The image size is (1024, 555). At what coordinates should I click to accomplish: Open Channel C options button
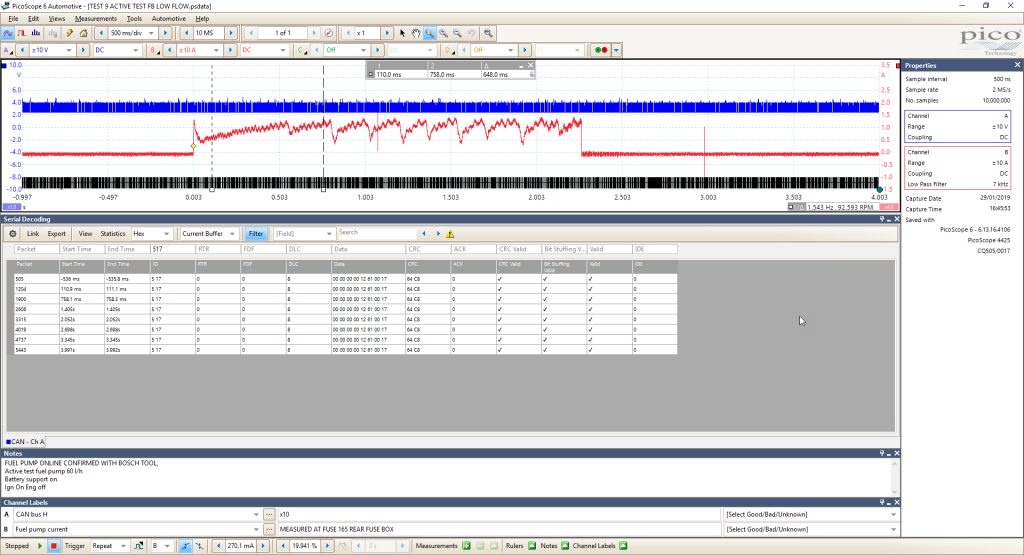(x=302, y=50)
